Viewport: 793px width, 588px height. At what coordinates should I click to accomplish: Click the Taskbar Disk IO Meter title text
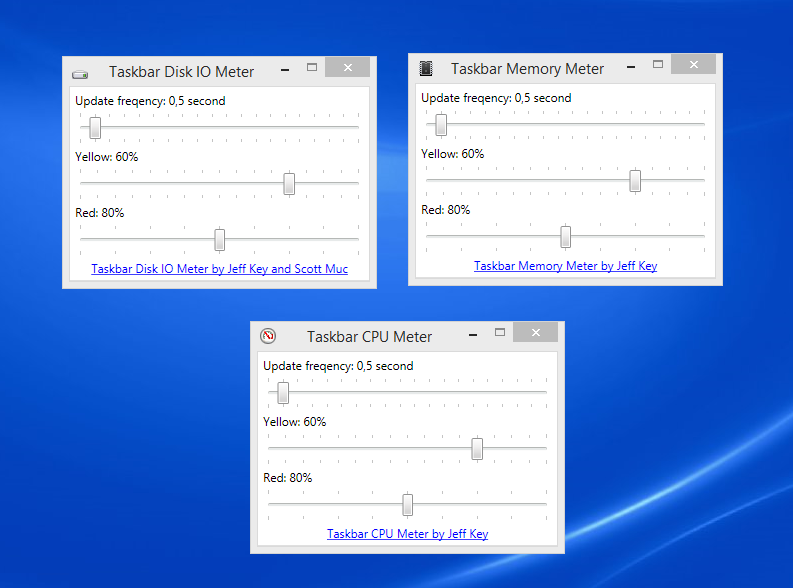coord(182,72)
